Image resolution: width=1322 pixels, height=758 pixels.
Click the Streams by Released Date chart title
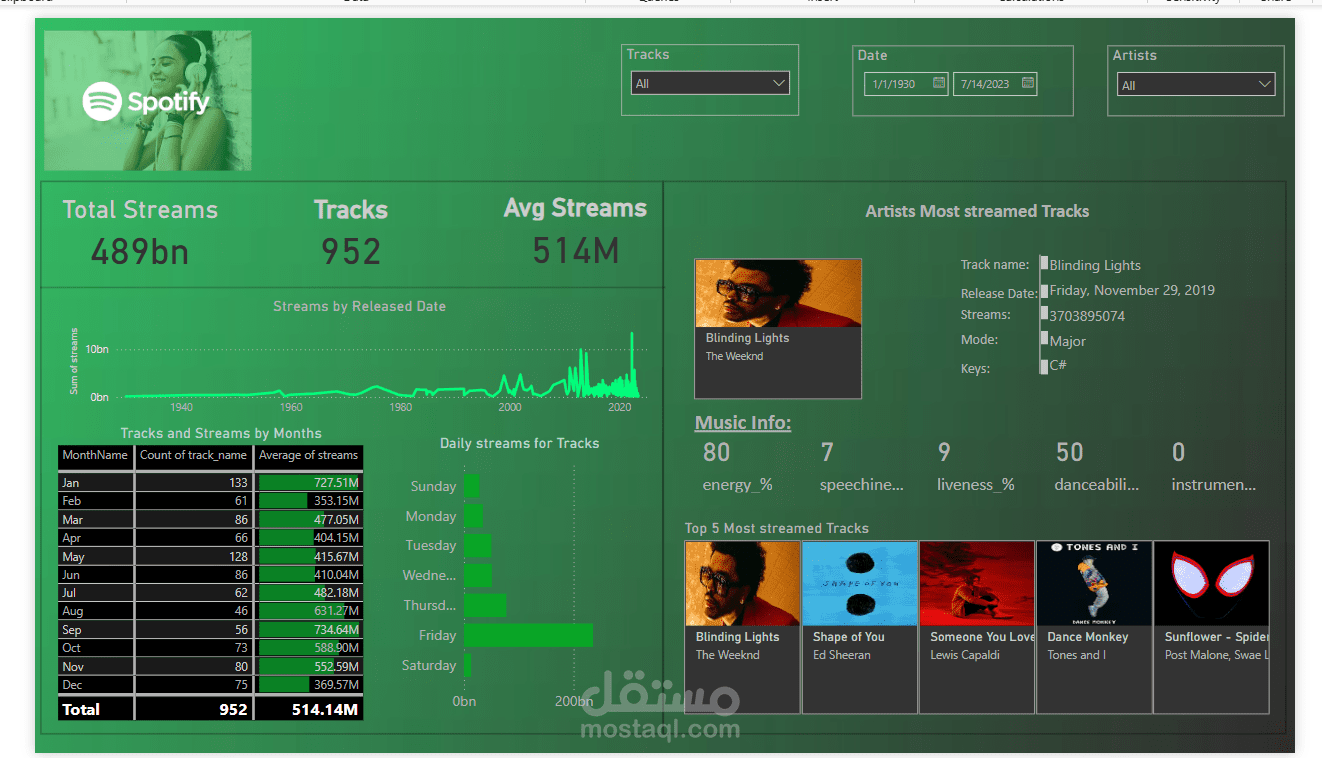click(359, 306)
